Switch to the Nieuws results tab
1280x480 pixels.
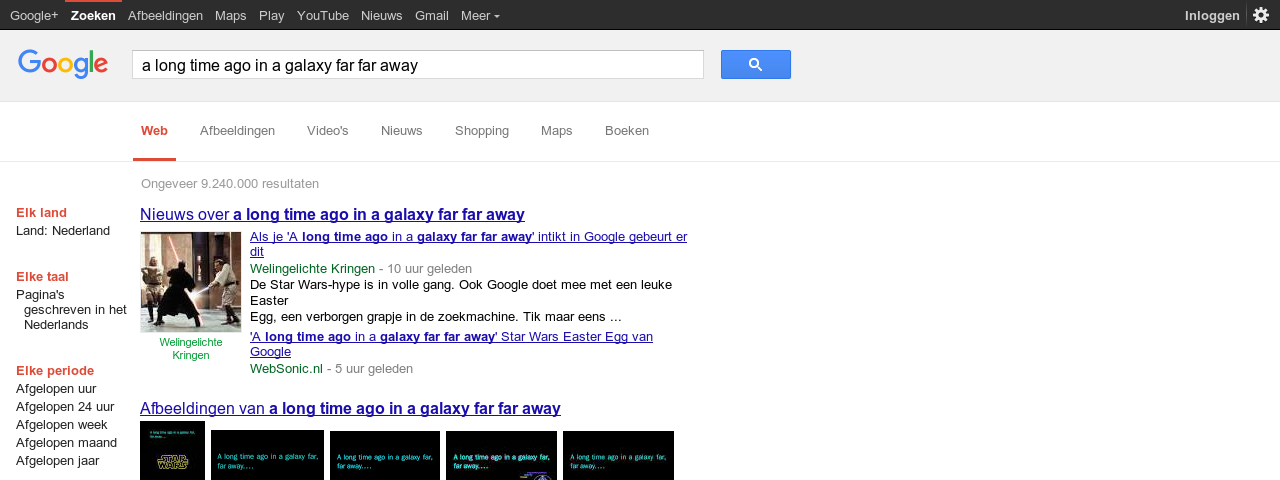click(x=402, y=131)
